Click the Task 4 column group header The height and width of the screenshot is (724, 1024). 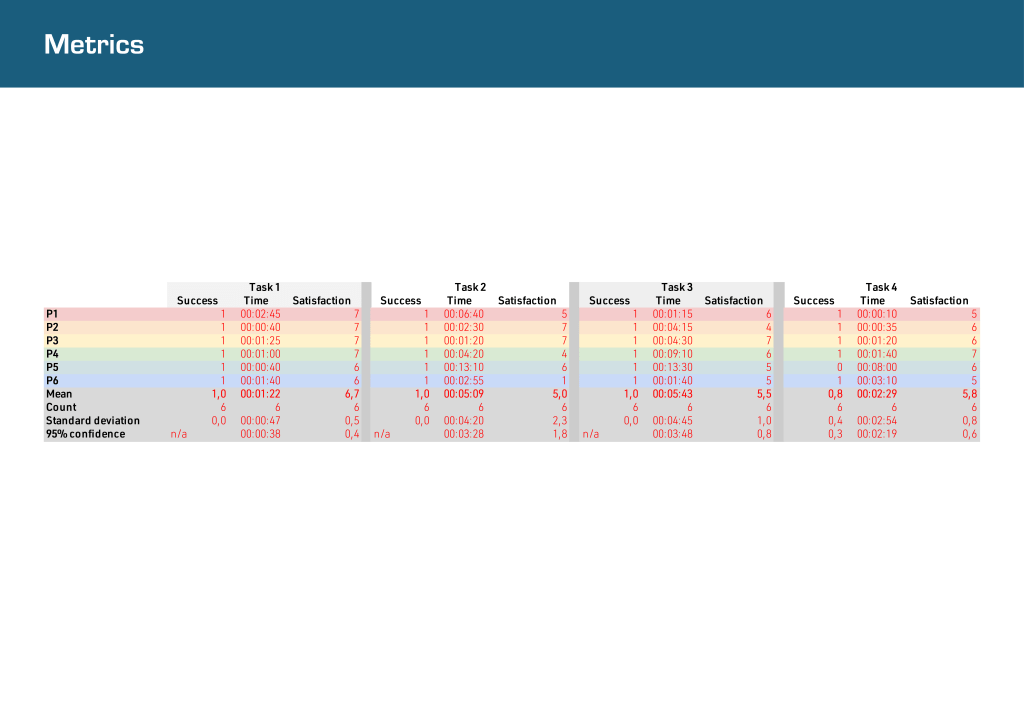(881, 287)
